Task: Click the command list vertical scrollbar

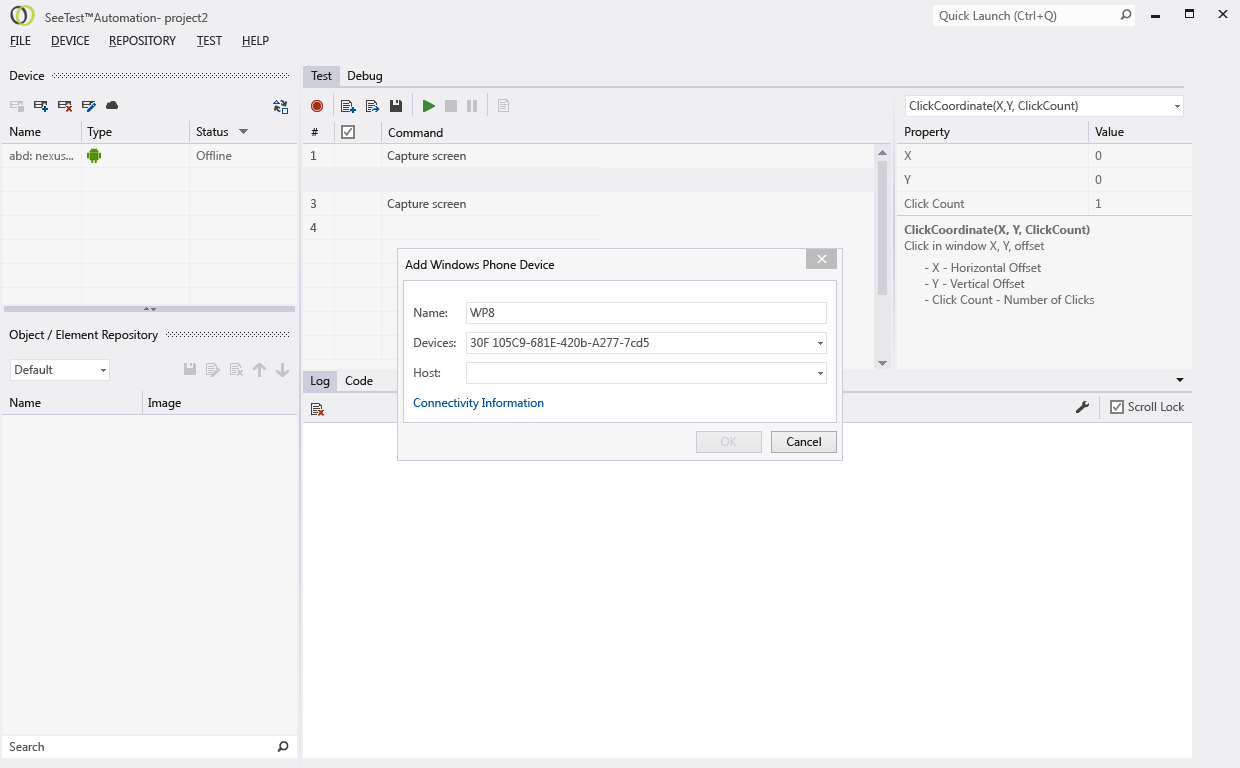Action: pos(882,228)
